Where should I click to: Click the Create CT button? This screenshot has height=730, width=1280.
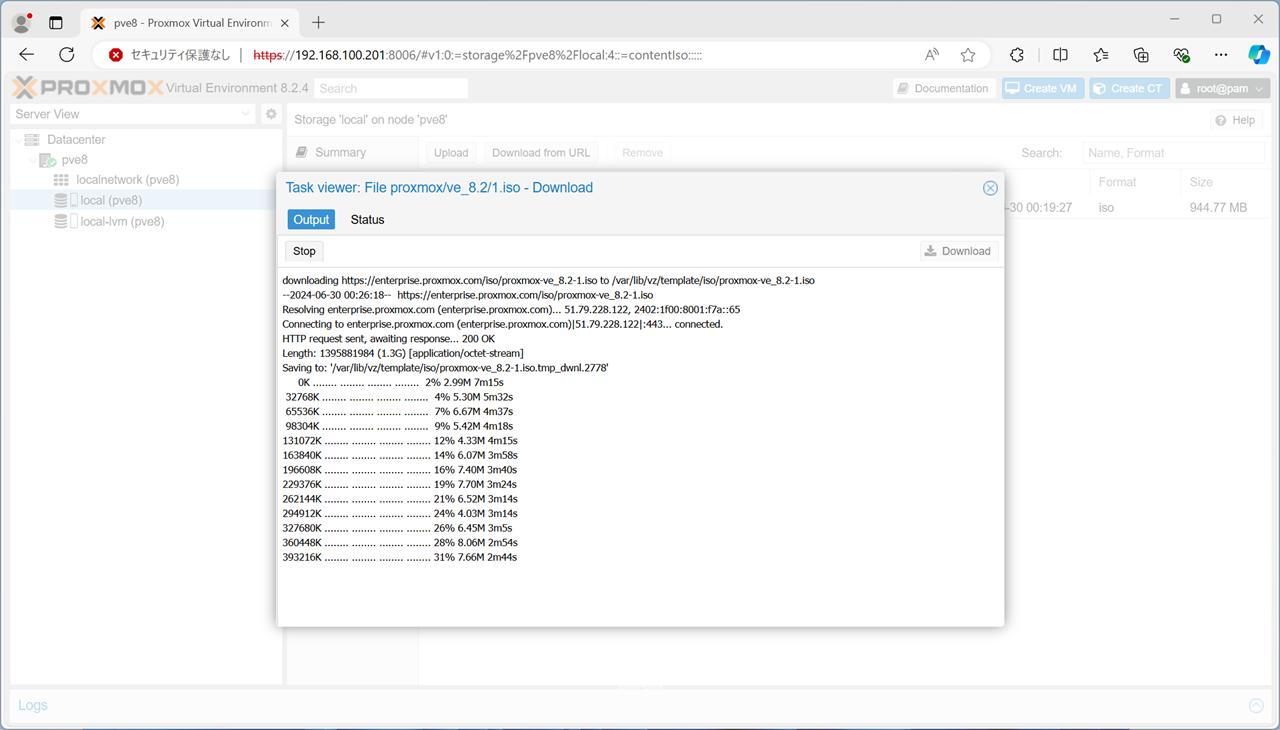(1128, 88)
